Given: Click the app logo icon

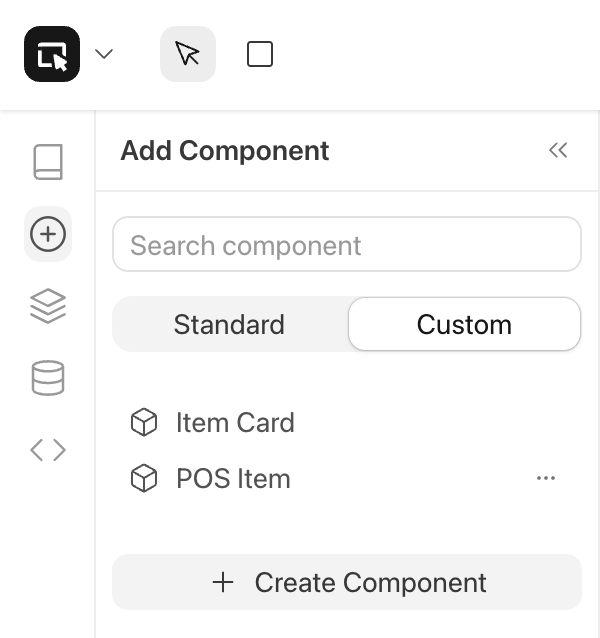Looking at the screenshot, I should click(52, 54).
